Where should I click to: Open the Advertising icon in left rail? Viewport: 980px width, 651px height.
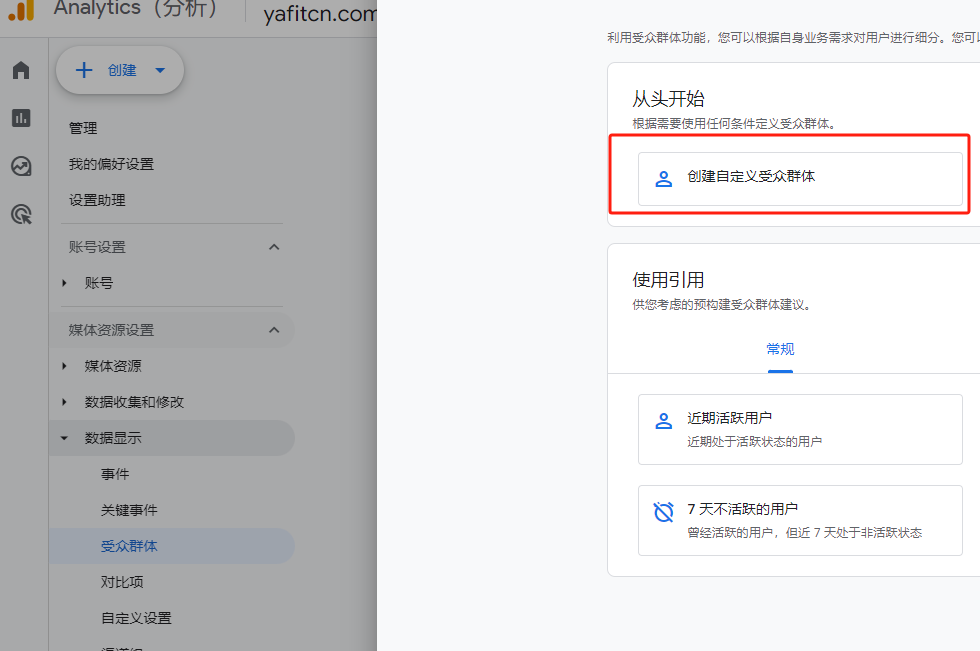coord(21,214)
